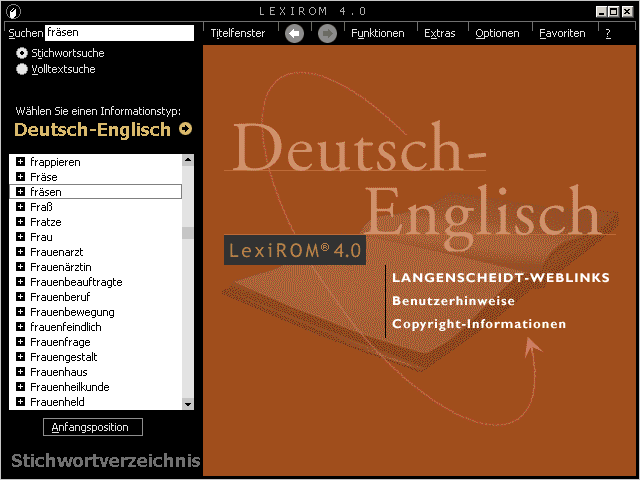Expand the Frauenfrage entry

20,342
